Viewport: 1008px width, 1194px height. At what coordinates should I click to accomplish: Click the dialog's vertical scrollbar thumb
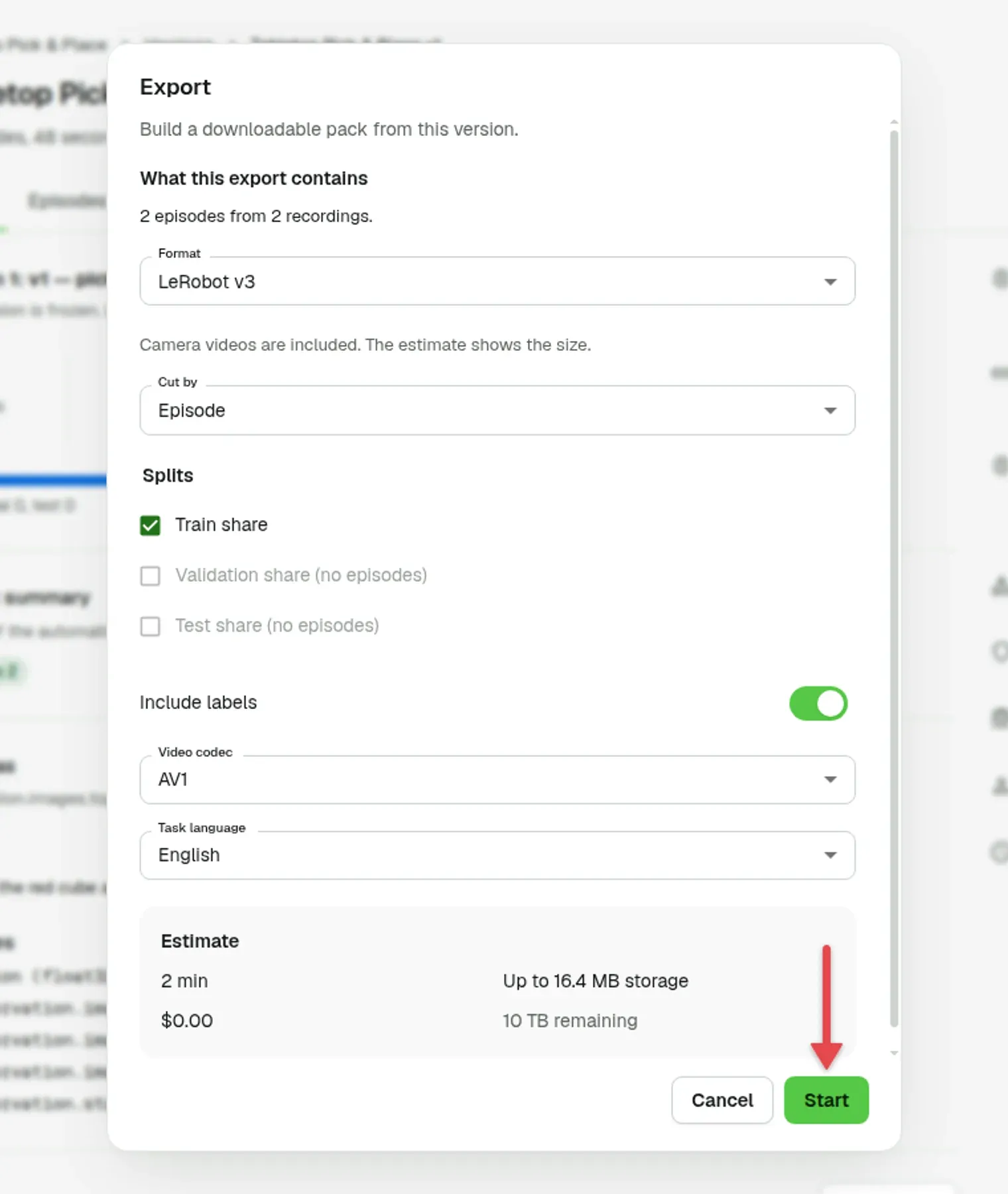click(894, 577)
